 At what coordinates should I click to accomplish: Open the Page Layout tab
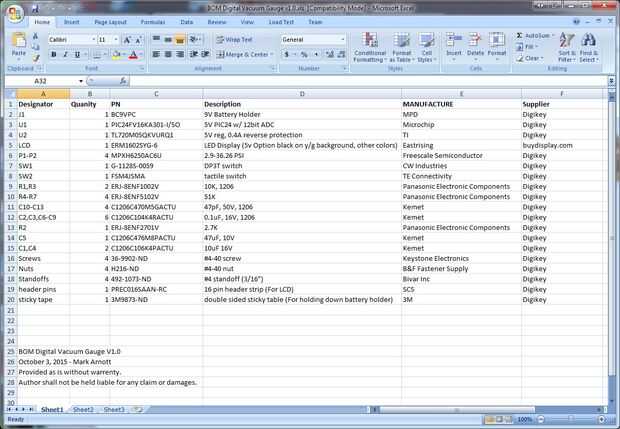(x=111, y=22)
